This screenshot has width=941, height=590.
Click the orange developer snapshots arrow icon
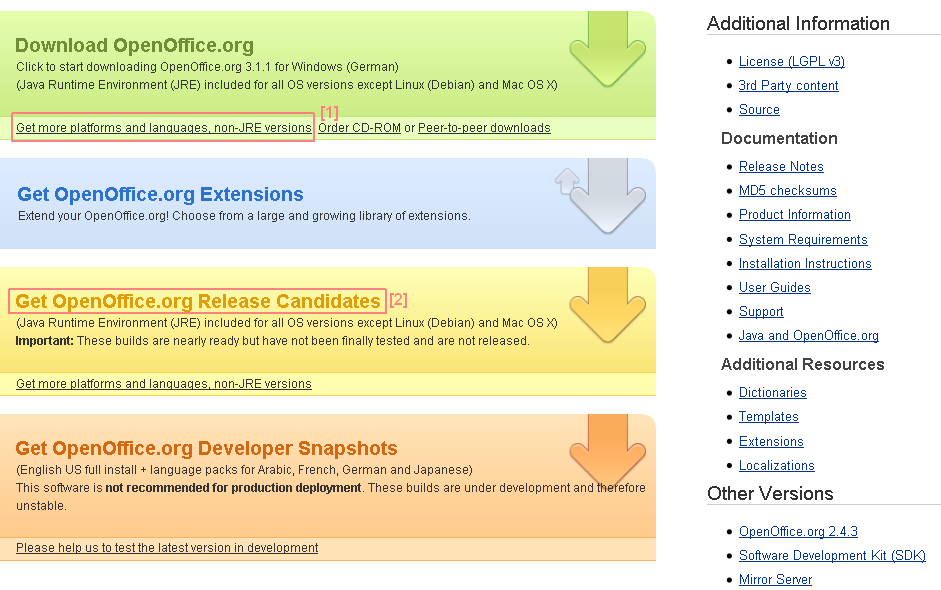click(607, 450)
